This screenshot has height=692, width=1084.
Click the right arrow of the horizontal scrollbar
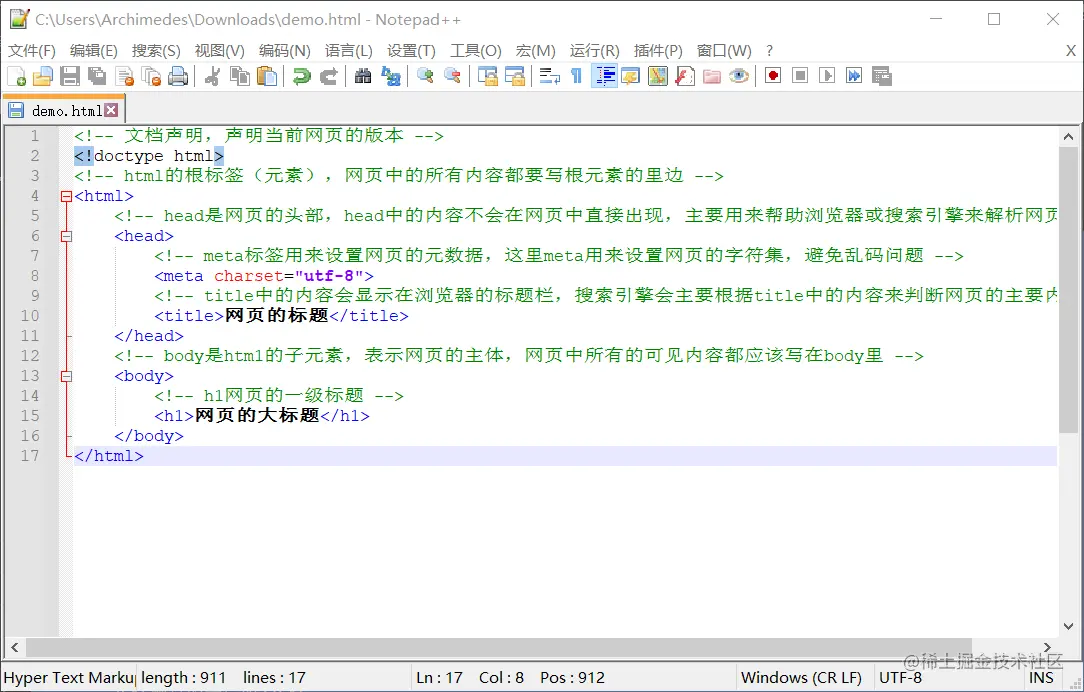[x=1046, y=648]
